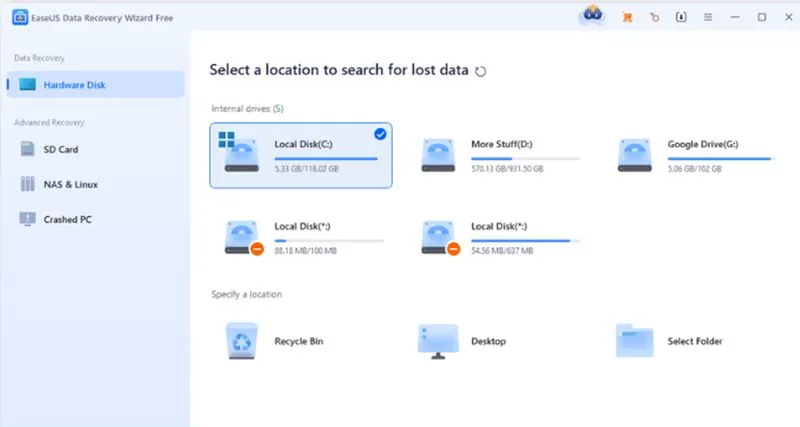Choose Select Folder location
800x427 pixels.
pyautogui.click(x=694, y=341)
